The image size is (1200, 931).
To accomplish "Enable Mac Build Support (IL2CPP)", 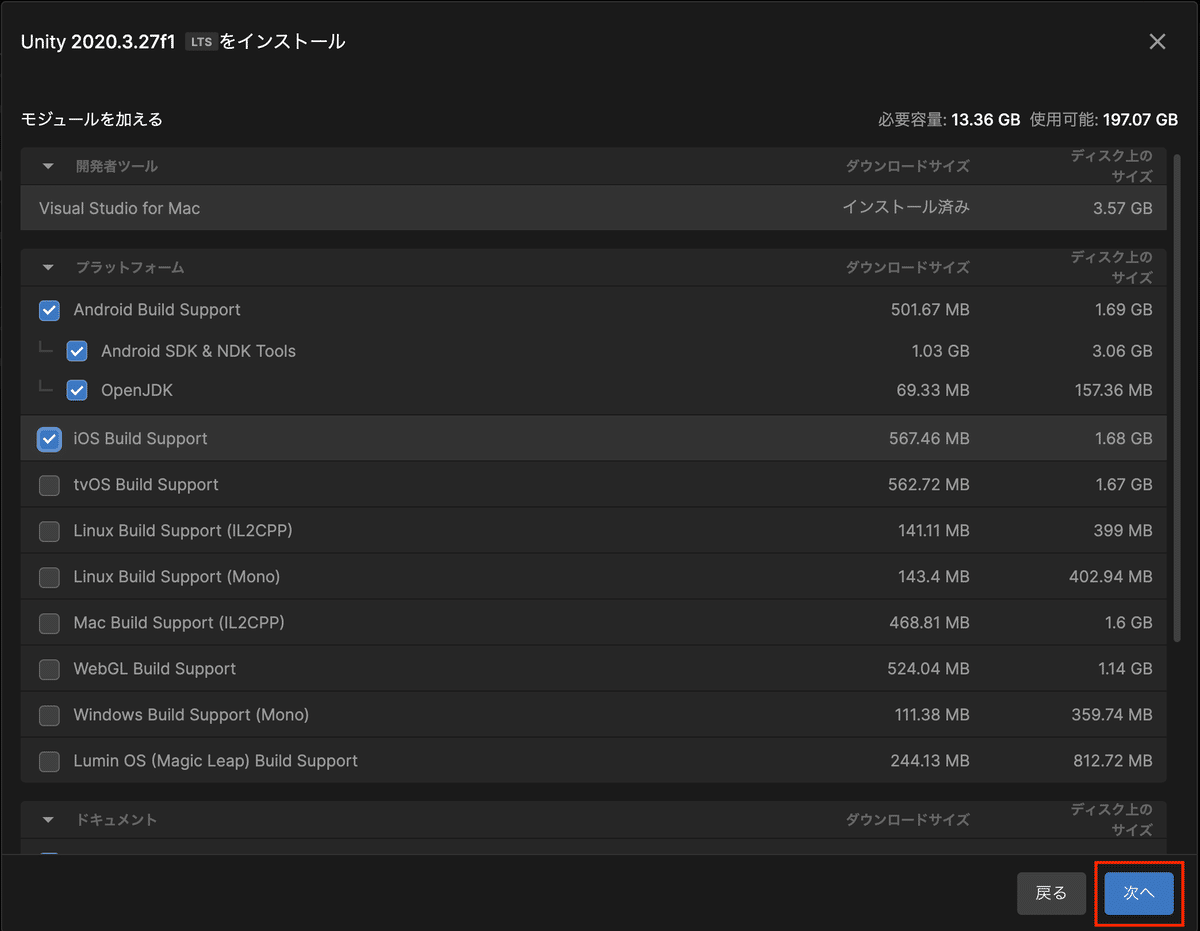I will tap(49, 623).
